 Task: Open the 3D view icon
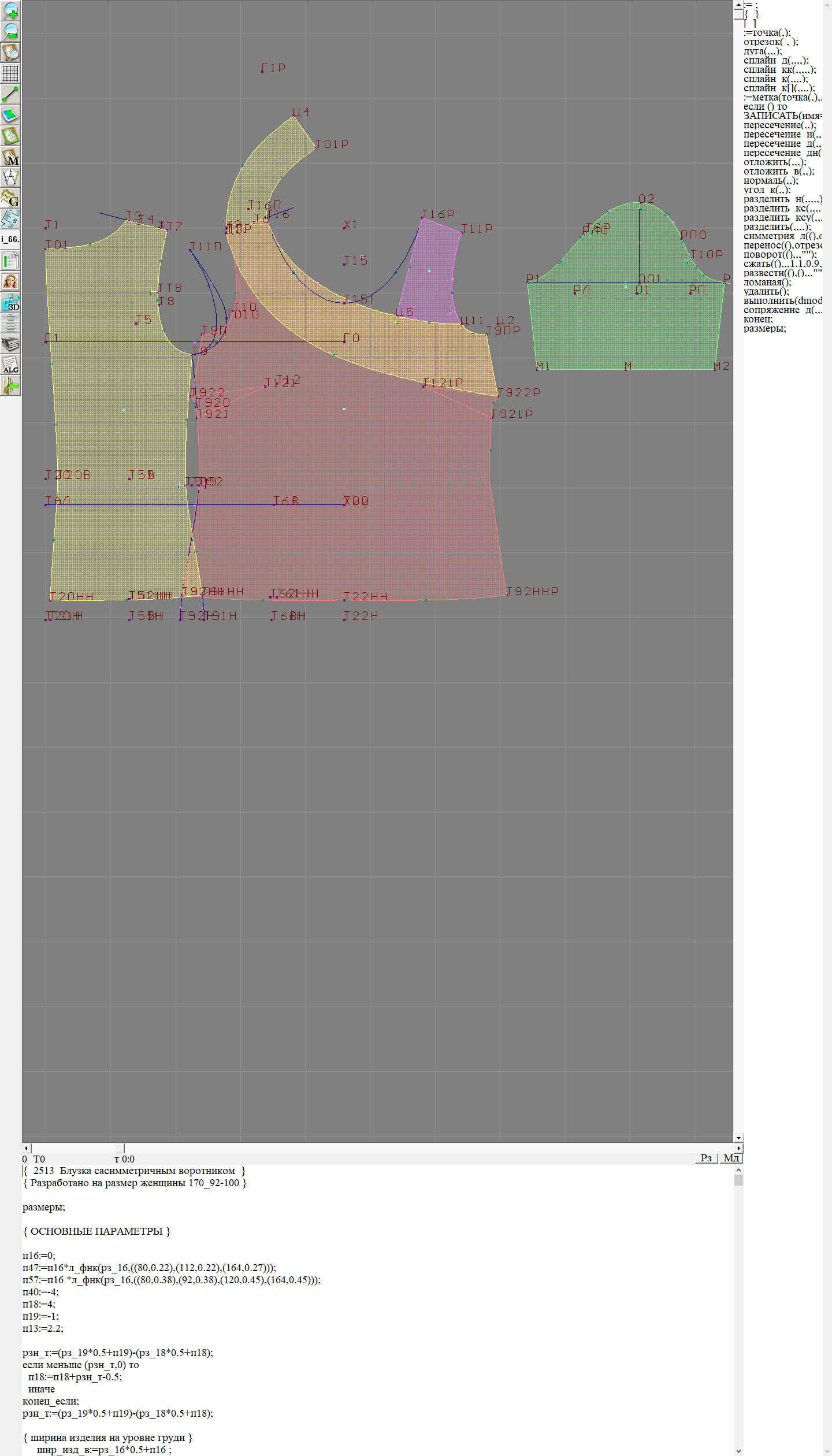10,302
